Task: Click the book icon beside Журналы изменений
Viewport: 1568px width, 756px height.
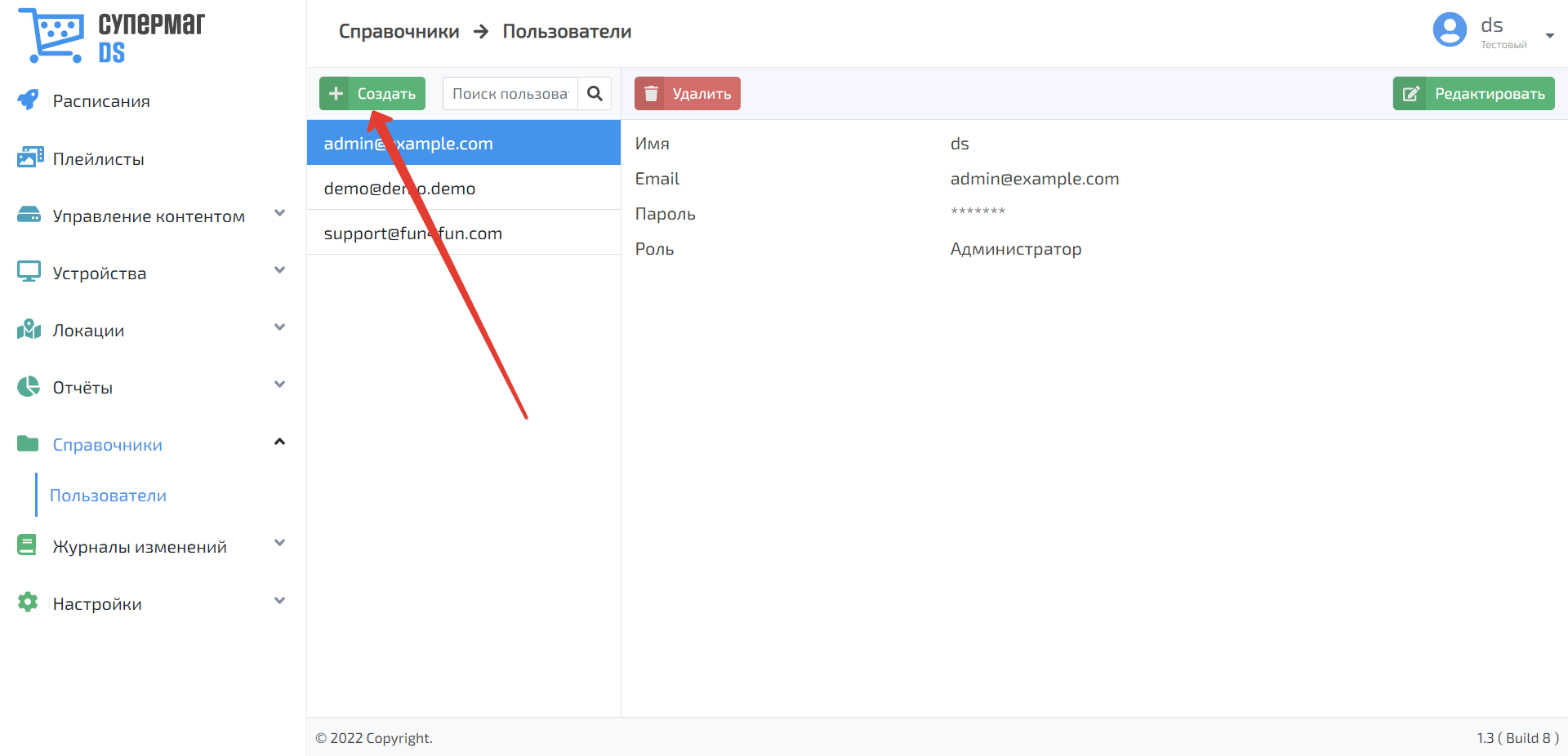Action: [27, 545]
